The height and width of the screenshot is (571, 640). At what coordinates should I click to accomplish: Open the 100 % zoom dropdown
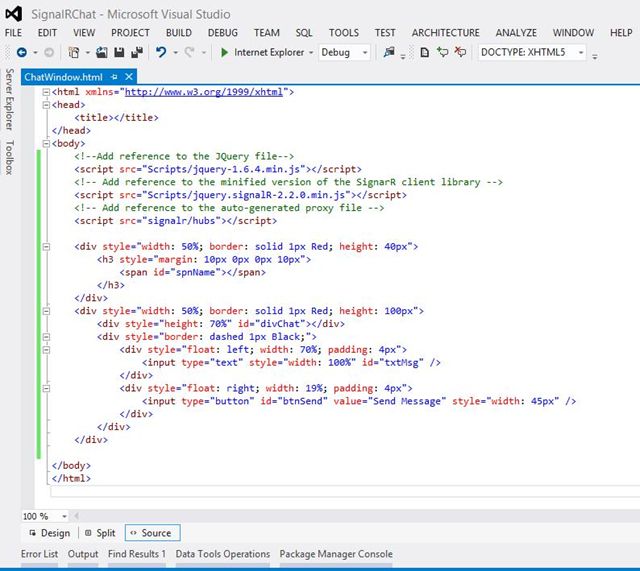(x=64, y=516)
